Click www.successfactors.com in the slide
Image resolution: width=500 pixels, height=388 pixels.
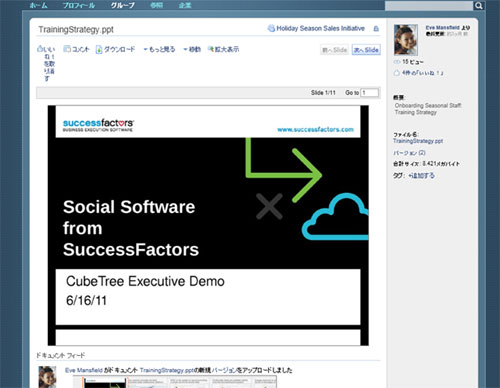tap(315, 129)
